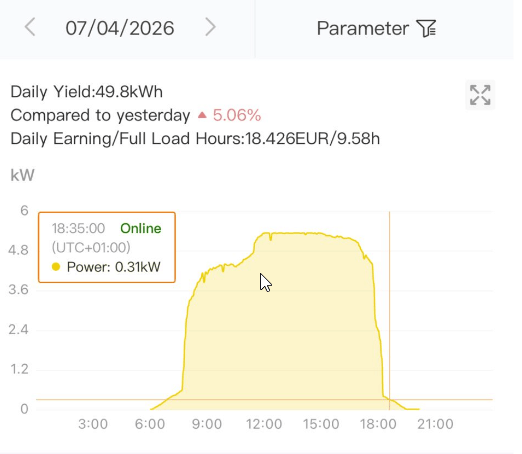Image resolution: width=522 pixels, height=454 pixels.
Task: Click the 21:00 label on time axis
Action: [x=435, y=424]
